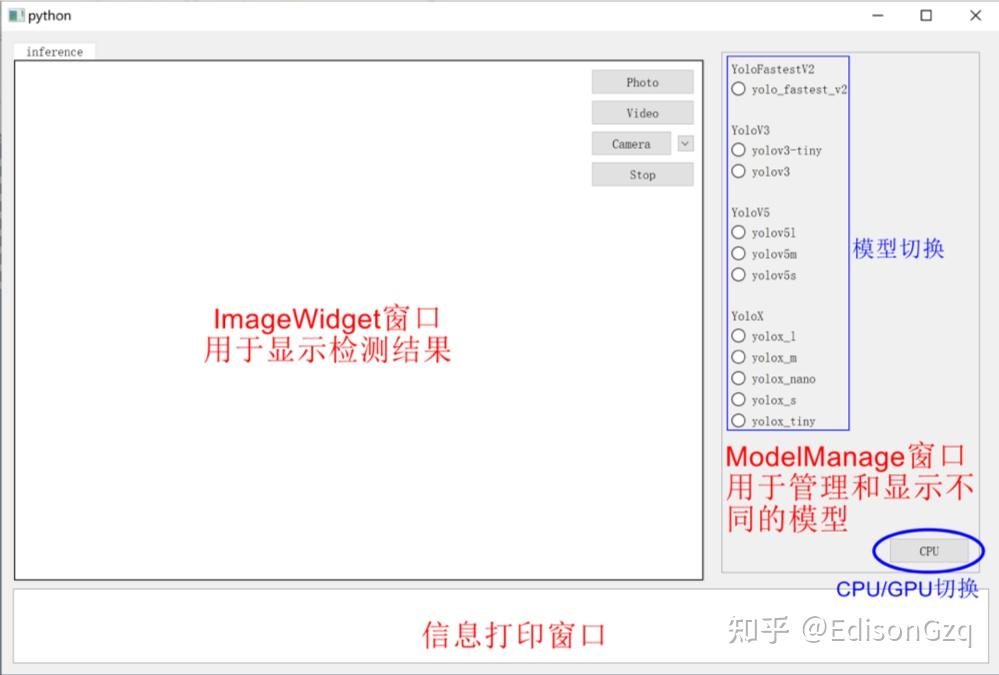Viewport: 999px width, 675px height.
Task: Start detection with the Camera button
Action: (630, 143)
